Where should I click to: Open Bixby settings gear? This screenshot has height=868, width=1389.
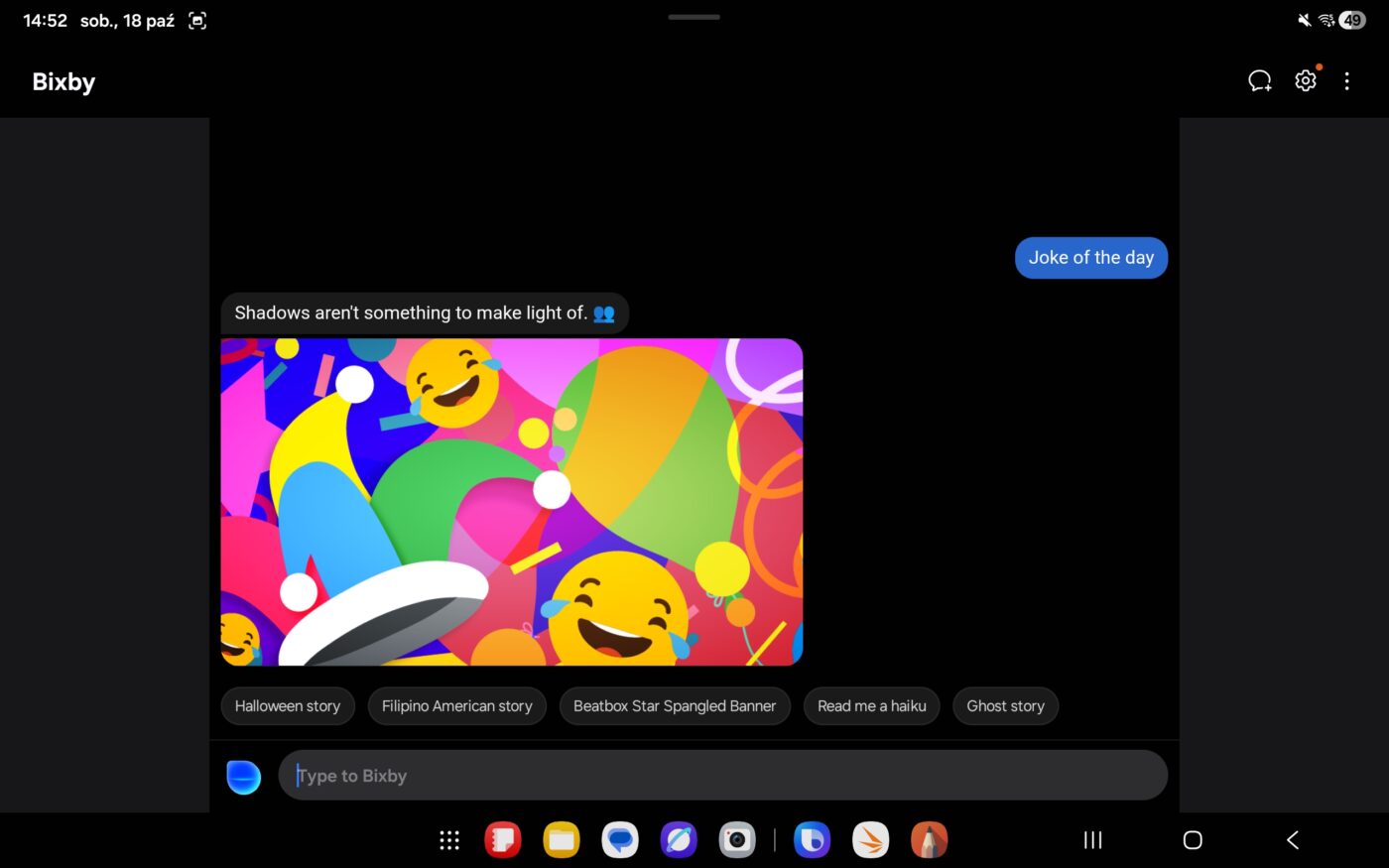point(1306,81)
